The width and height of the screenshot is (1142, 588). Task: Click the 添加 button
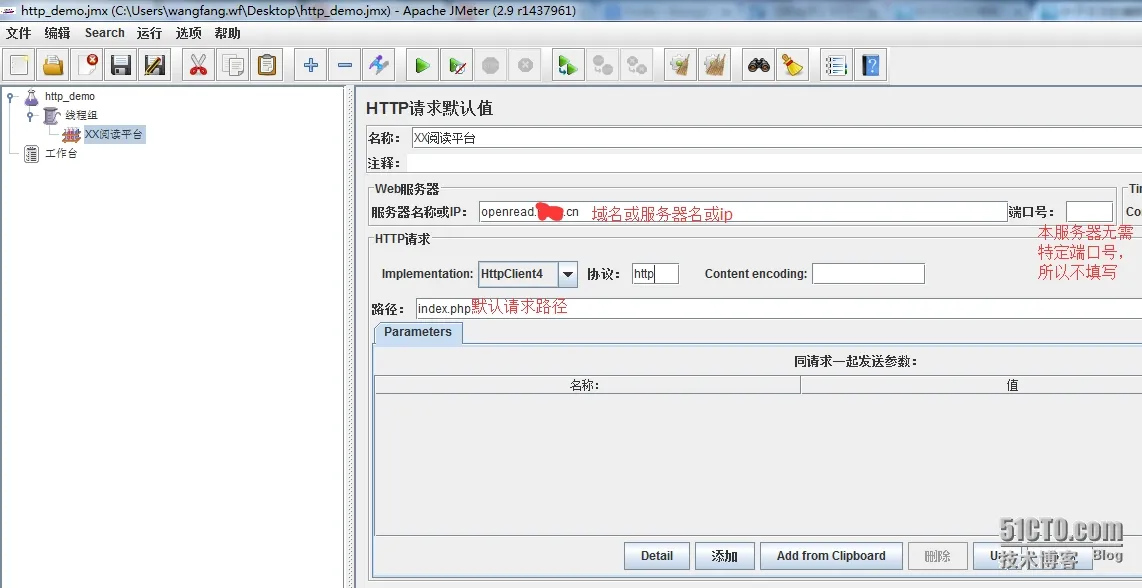(725, 556)
